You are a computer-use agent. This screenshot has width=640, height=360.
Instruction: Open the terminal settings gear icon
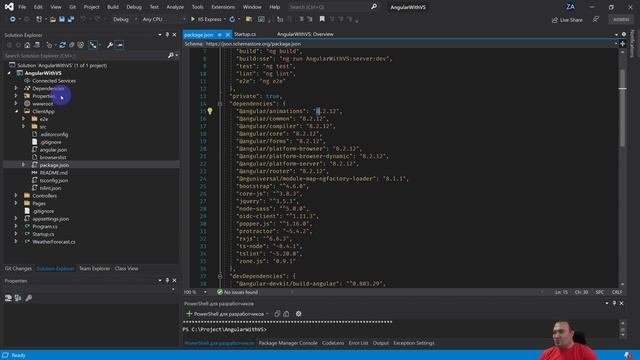pyautogui.click(x=298, y=313)
